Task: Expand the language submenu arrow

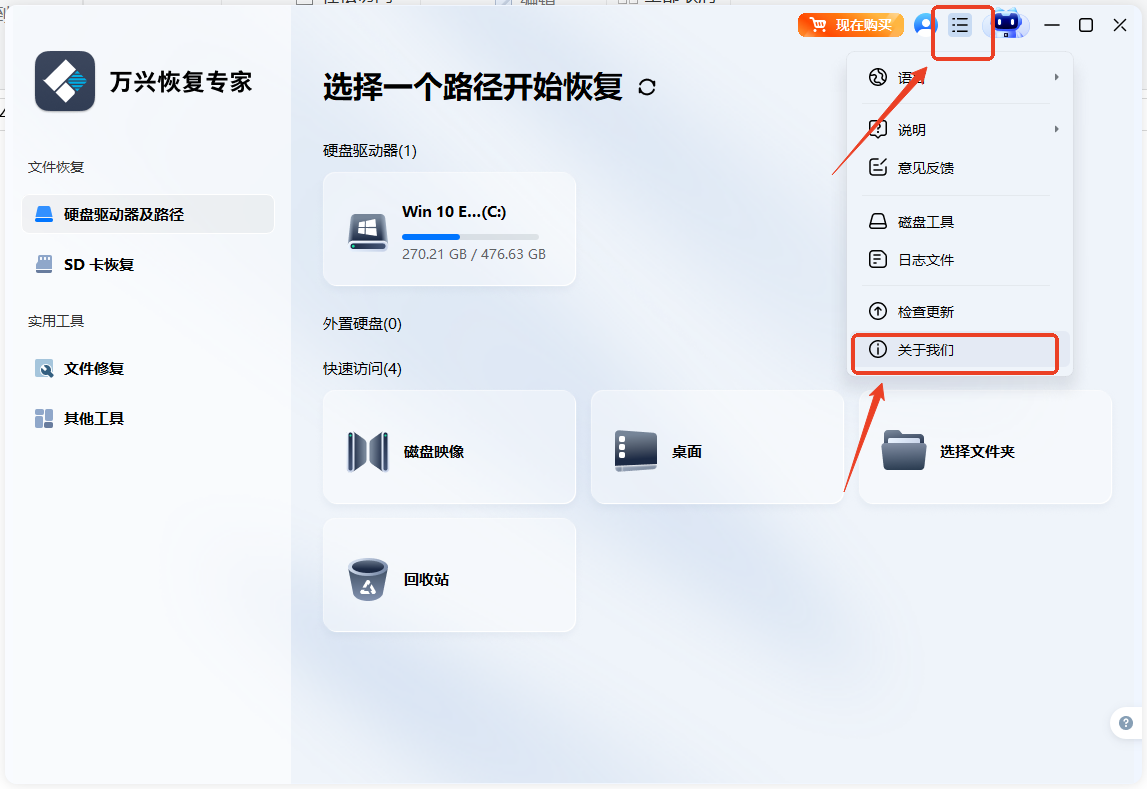Action: point(1056,77)
